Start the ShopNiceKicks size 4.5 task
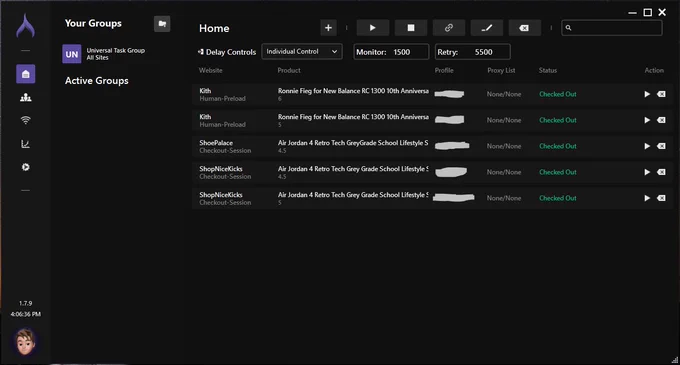 (x=647, y=172)
